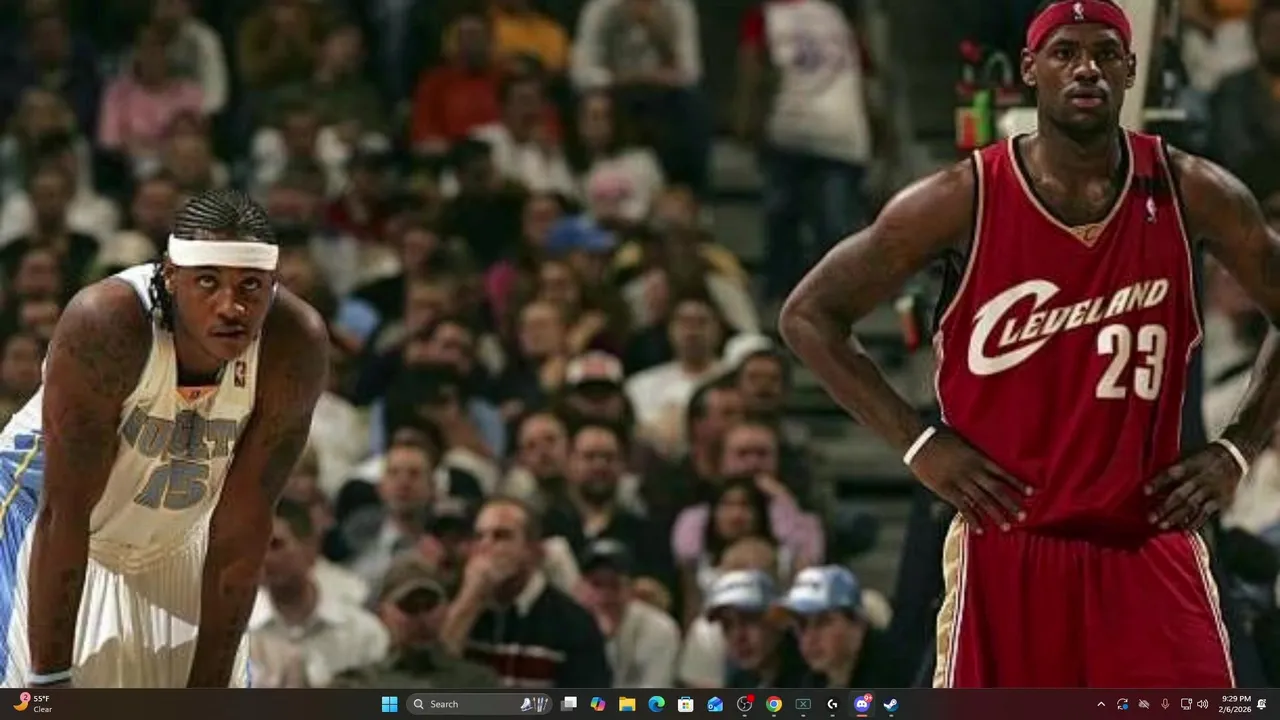Screen dimensions: 1280x720
Task: Open Steam from taskbar
Action: 891,704
